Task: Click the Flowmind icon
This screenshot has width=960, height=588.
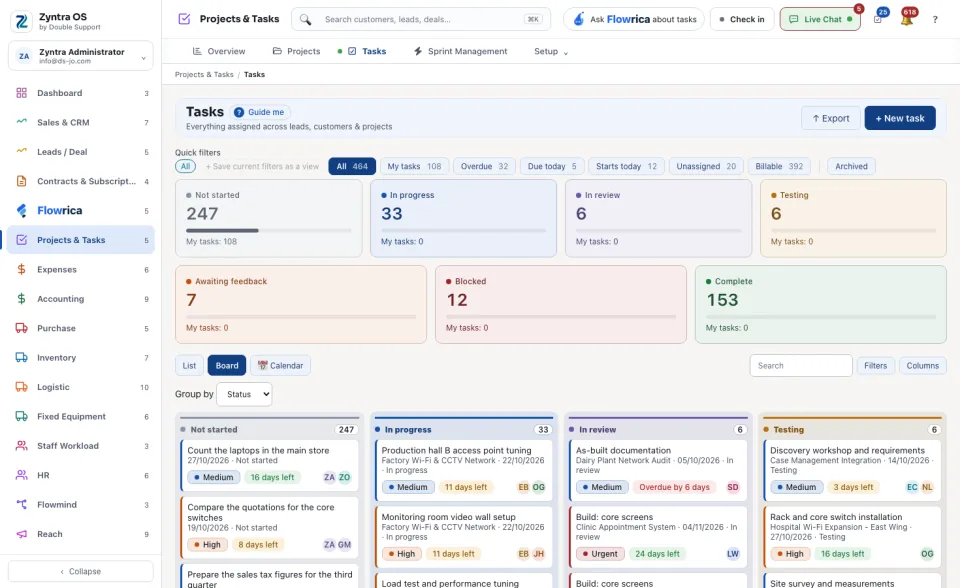Action: coord(21,505)
